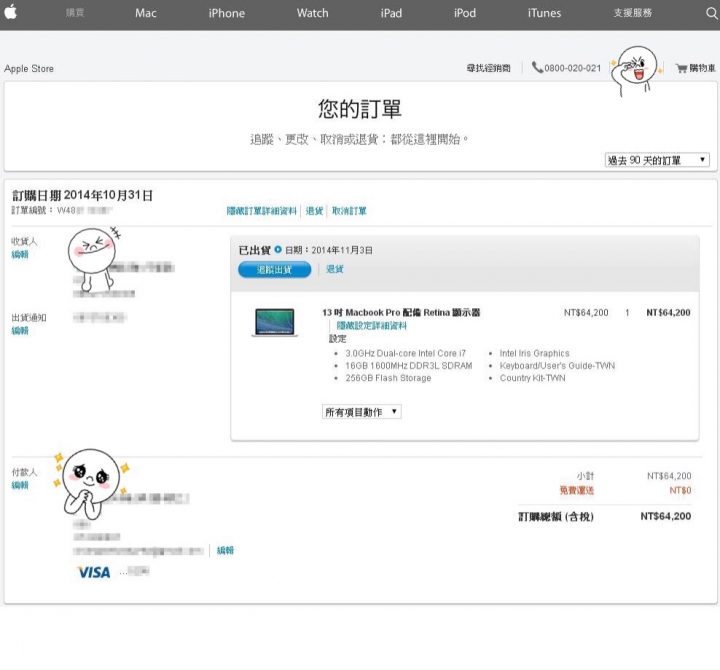Click 退貨 link next to 追蹤出貨
Image resolution: width=720 pixels, height=670 pixels.
(335, 269)
